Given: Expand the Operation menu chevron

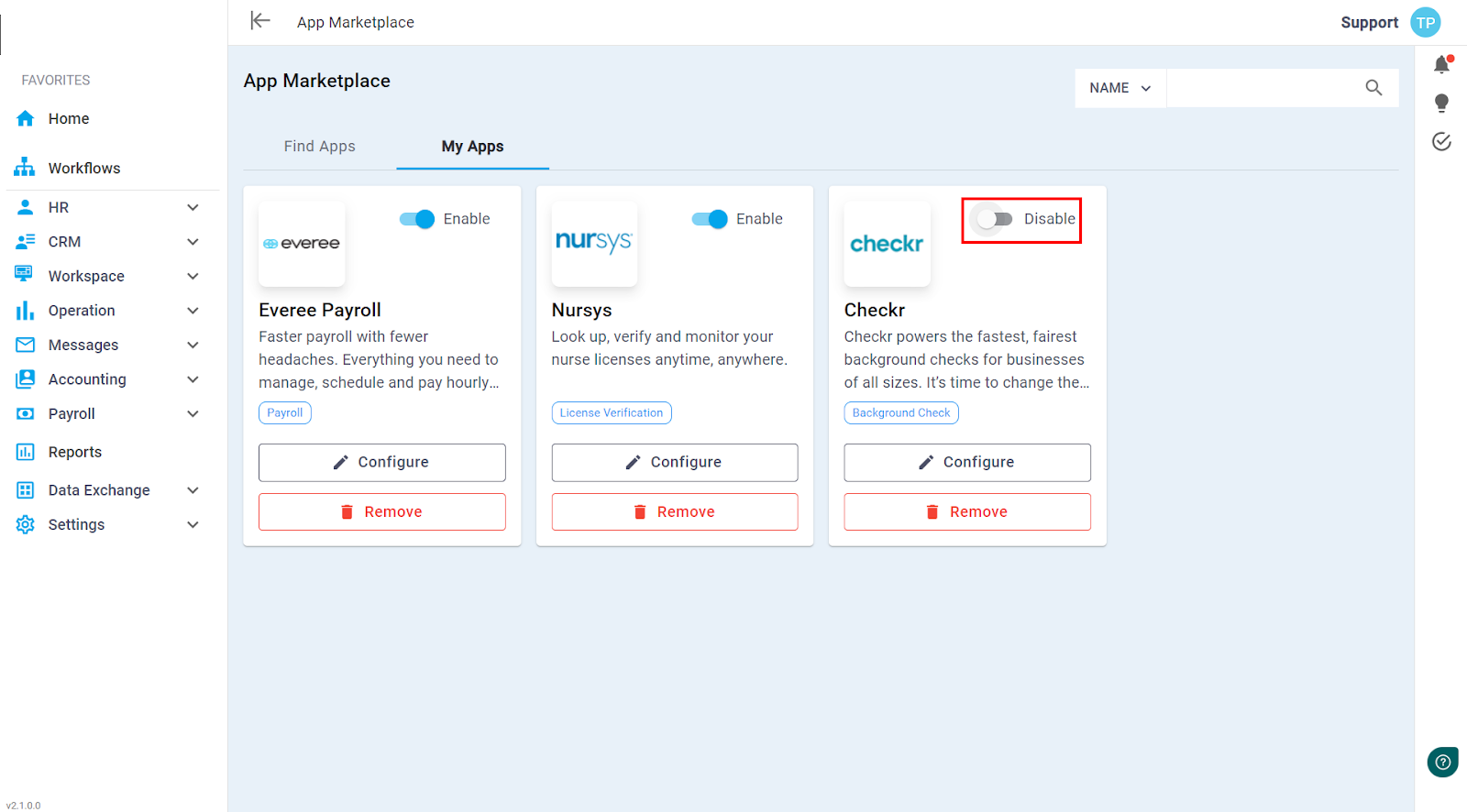Looking at the screenshot, I should [x=193, y=311].
